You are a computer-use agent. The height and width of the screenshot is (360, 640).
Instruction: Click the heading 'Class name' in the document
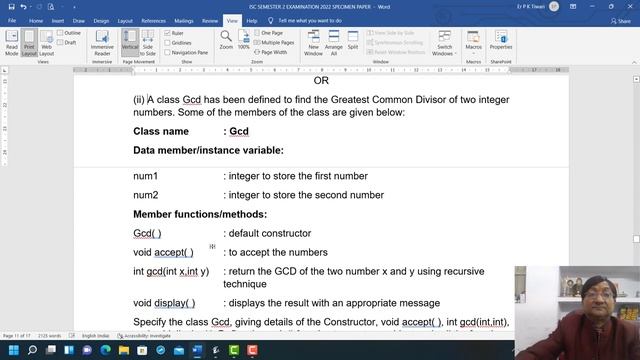point(161,131)
